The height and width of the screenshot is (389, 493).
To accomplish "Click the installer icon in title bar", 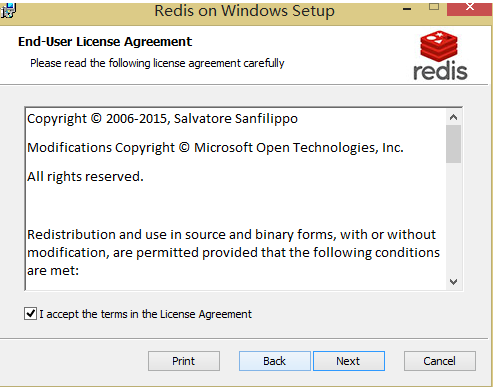I will tap(8, 10).
